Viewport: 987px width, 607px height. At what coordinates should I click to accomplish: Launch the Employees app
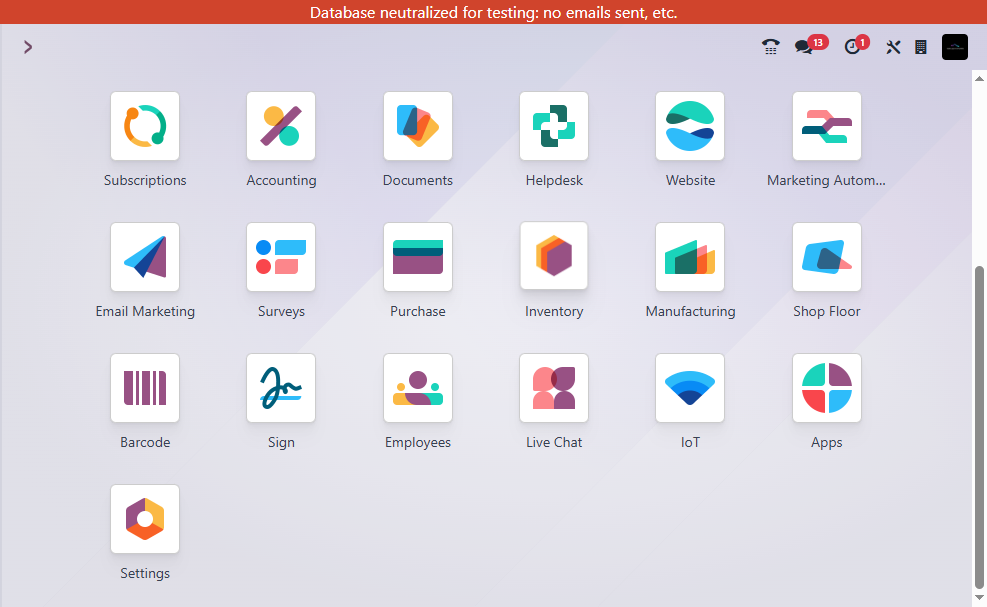(418, 388)
